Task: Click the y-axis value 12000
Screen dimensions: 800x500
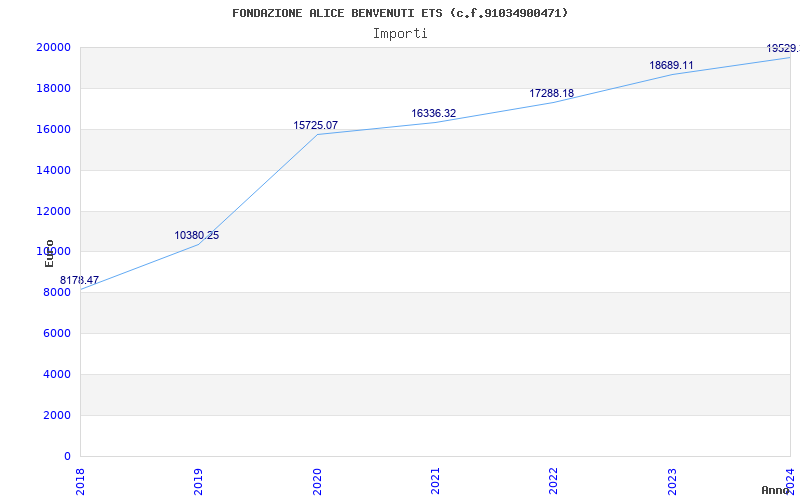Action: tap(53, 211)
